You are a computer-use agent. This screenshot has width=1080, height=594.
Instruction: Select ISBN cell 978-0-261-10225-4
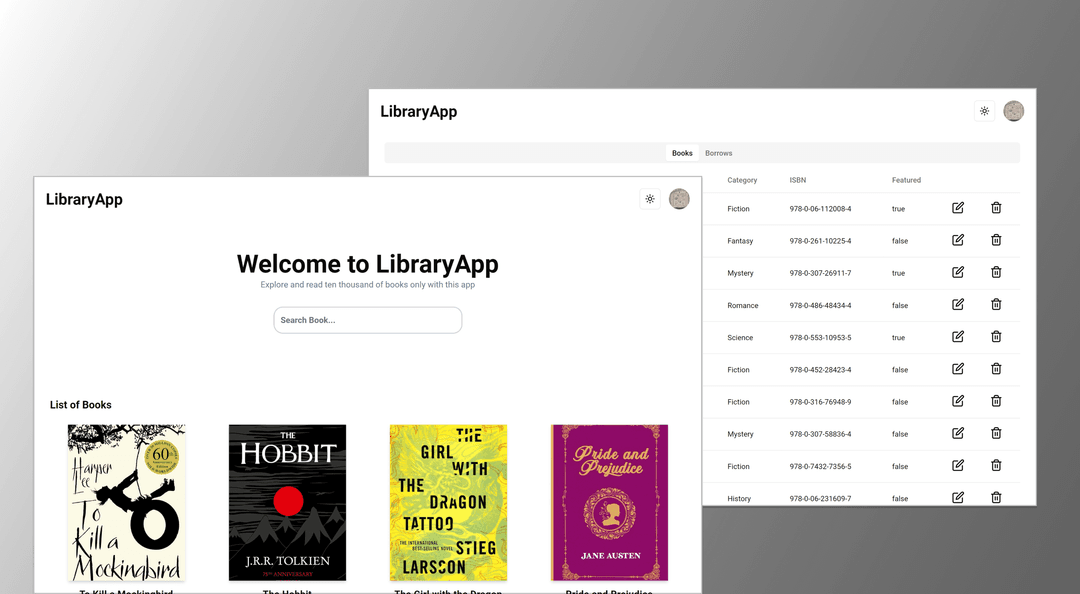pos(820,241)
